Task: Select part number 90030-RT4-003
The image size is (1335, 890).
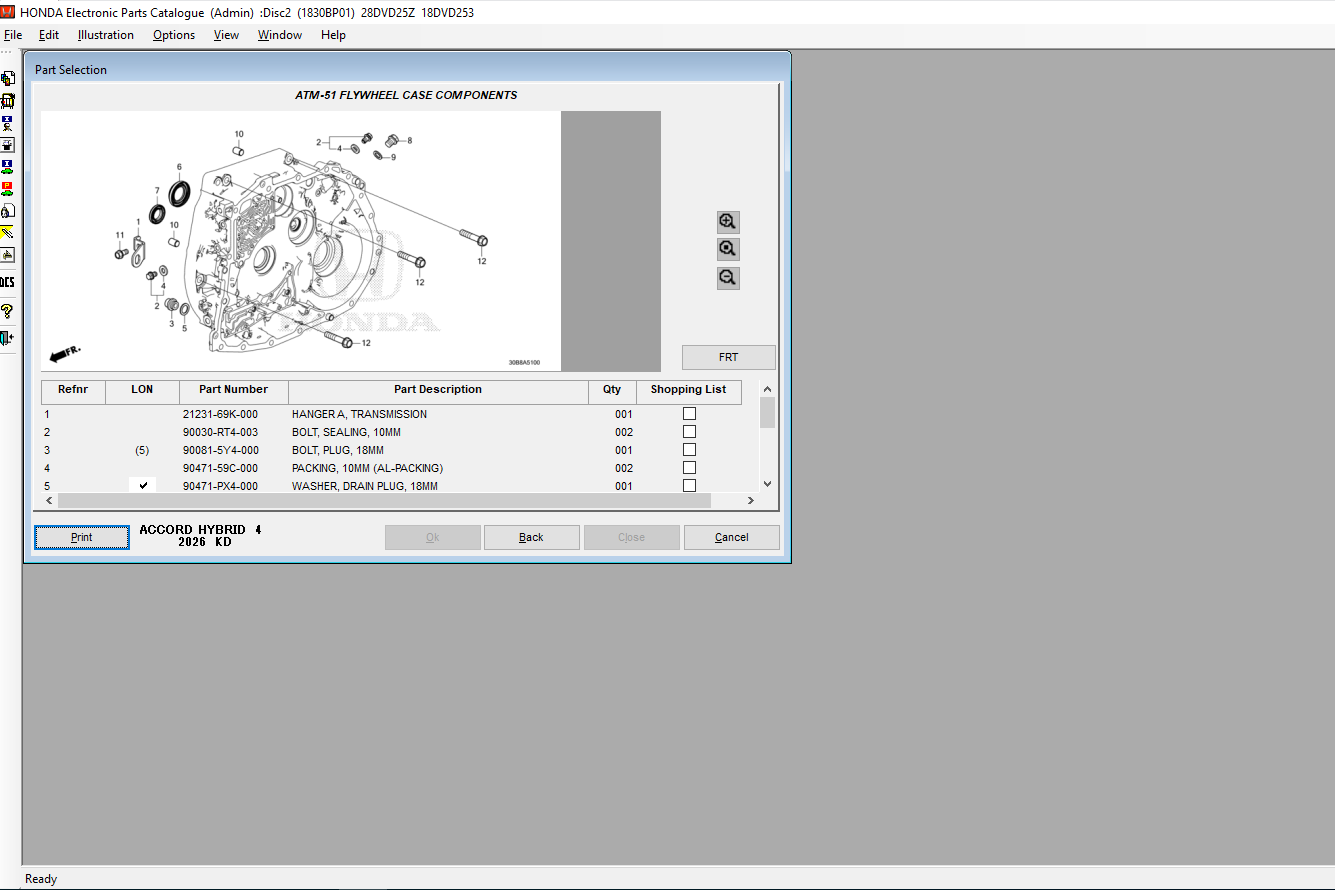Action: [x=220, y=432]
